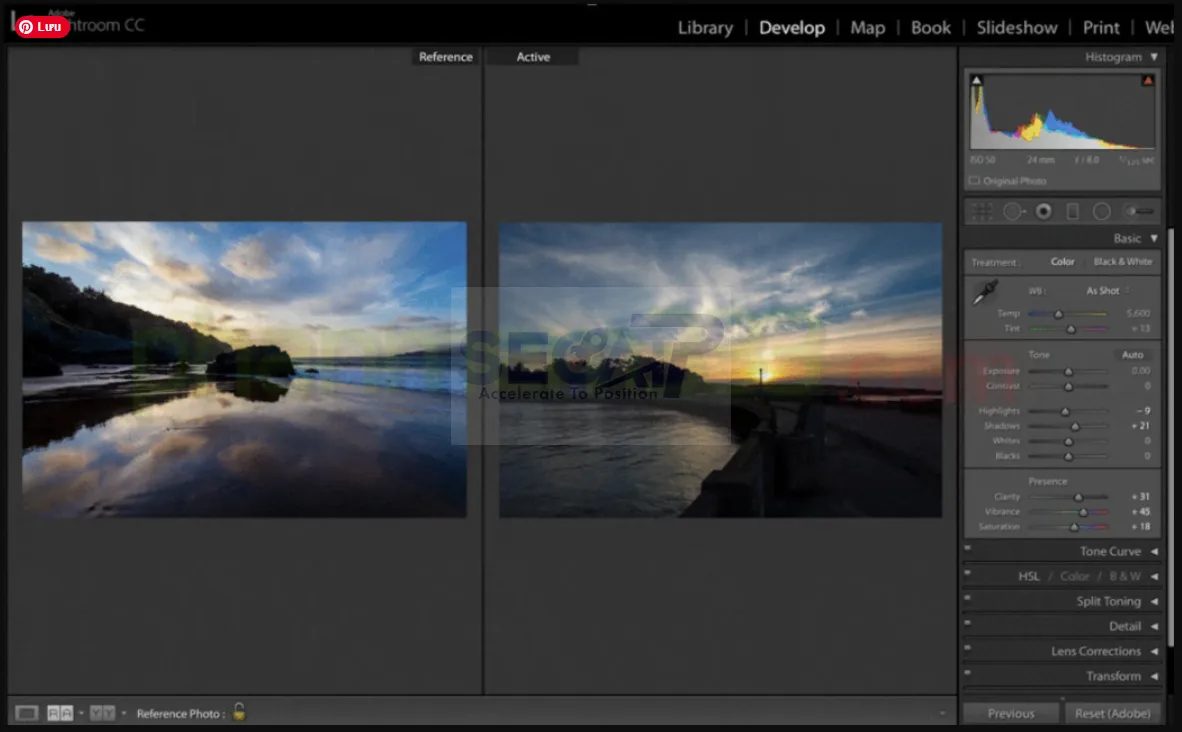1182x732 pixels.
Task: Pick the White Balance eyedropper
Action: [986, 293]
